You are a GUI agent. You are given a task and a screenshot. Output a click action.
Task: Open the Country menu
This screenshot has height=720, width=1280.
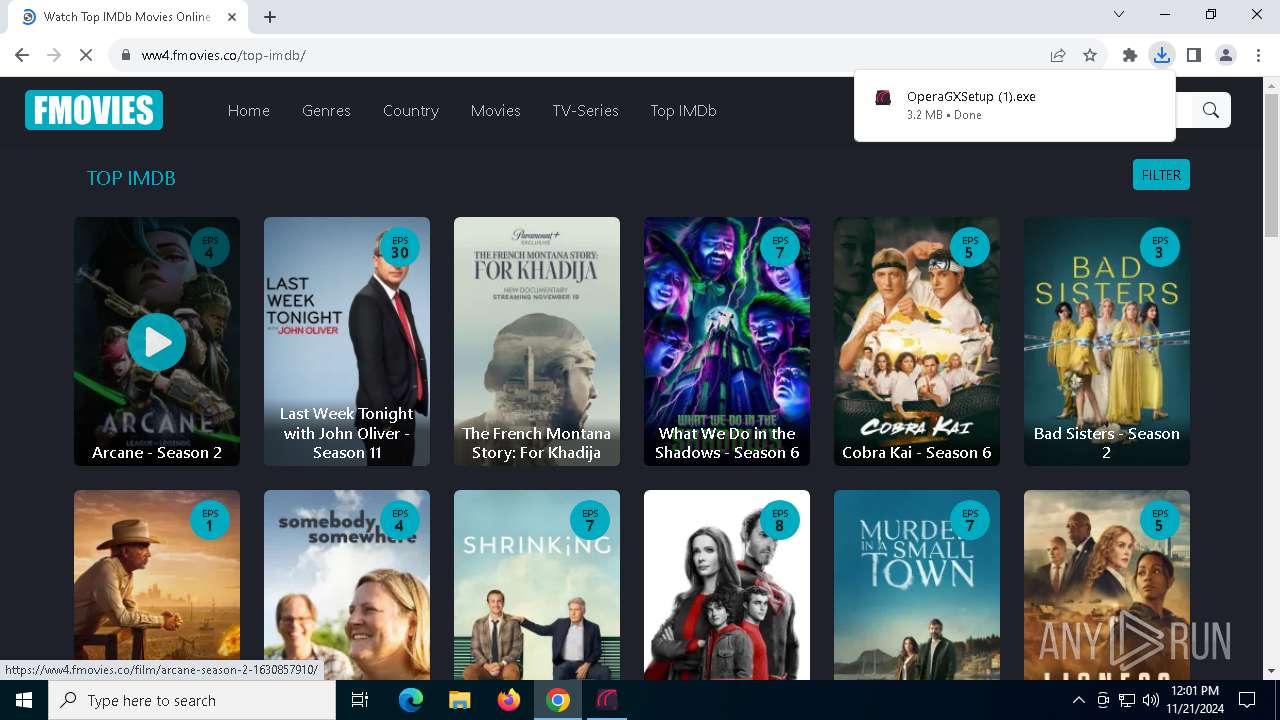[x=411, y=111]
